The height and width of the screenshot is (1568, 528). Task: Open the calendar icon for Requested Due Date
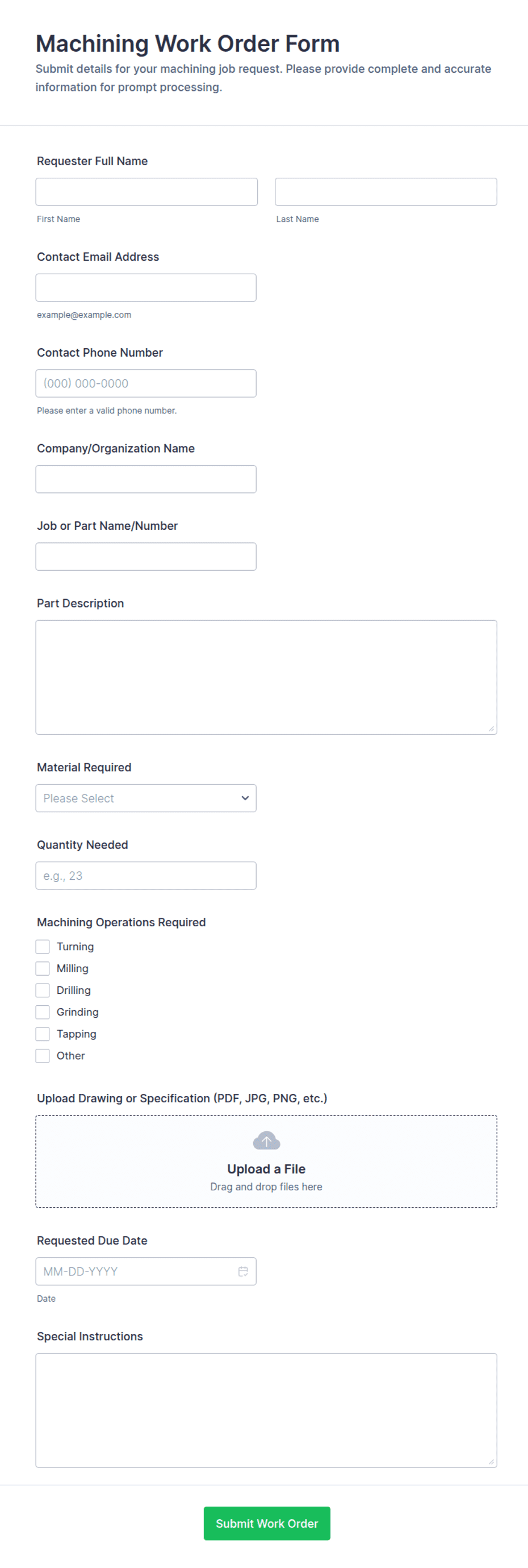point(244,1271)
